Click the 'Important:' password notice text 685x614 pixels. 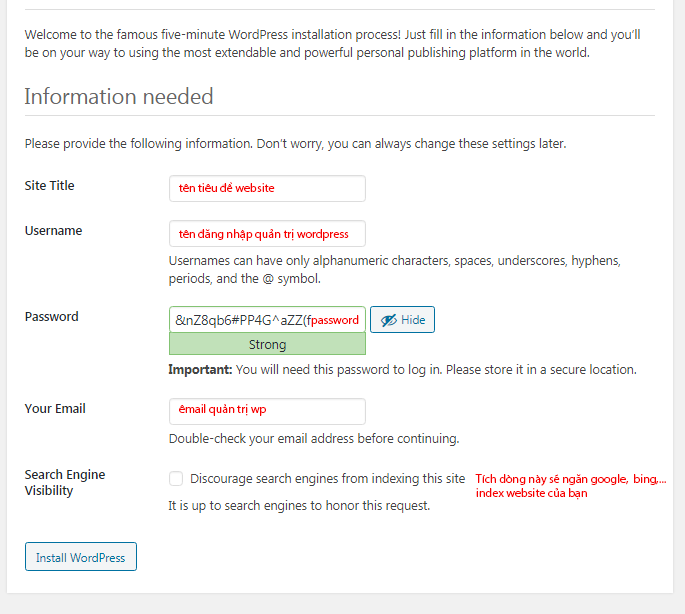point(402,370)
